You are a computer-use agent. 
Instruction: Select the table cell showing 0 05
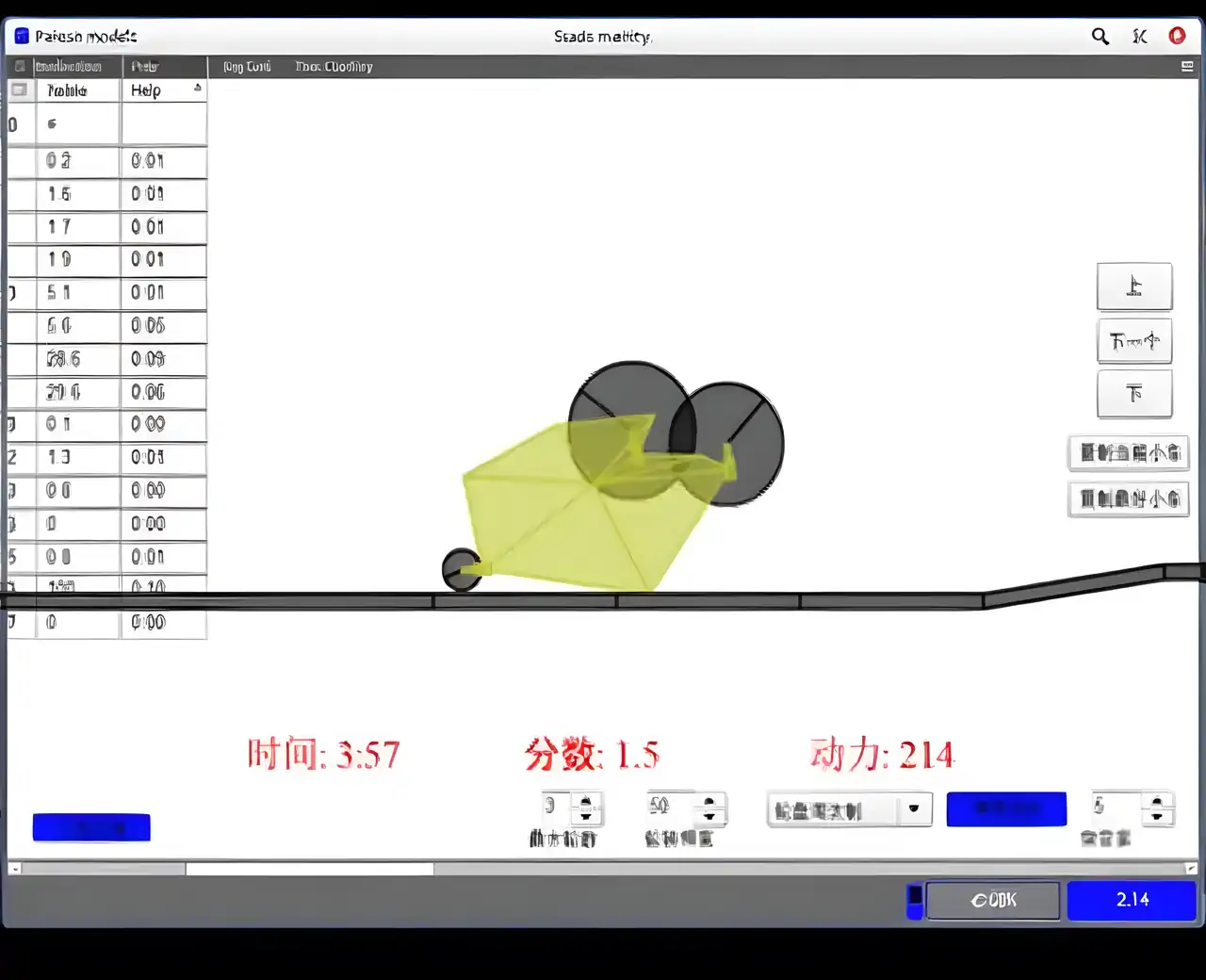point(164,326)
